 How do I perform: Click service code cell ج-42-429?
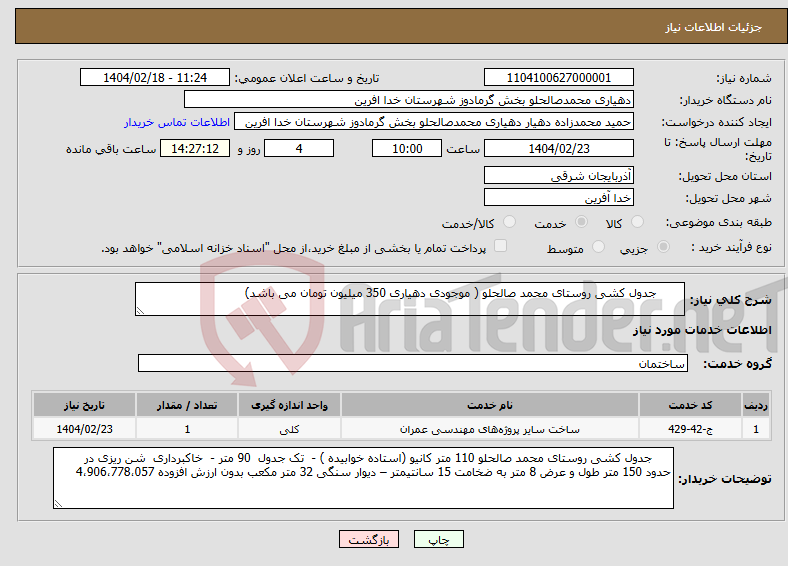691,429
